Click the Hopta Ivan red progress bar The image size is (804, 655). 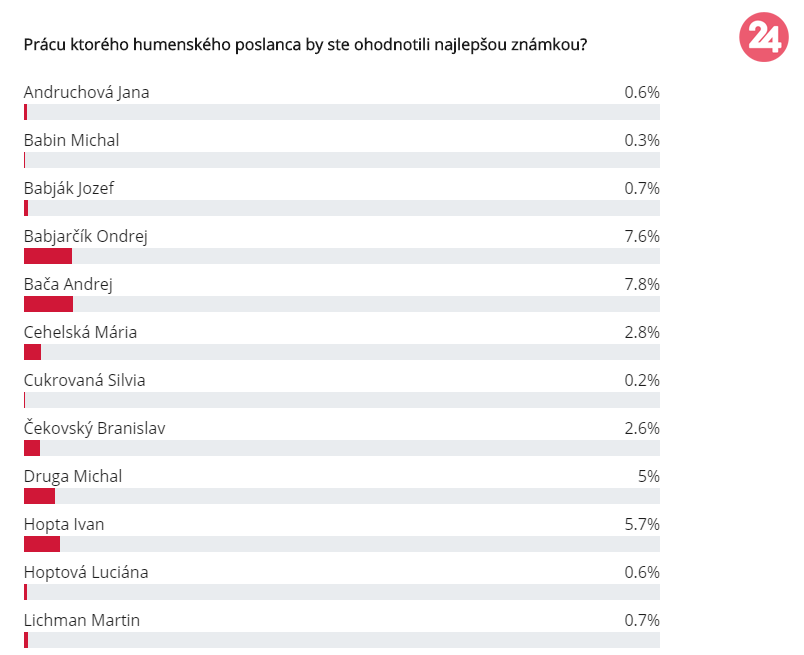[42, 544]
